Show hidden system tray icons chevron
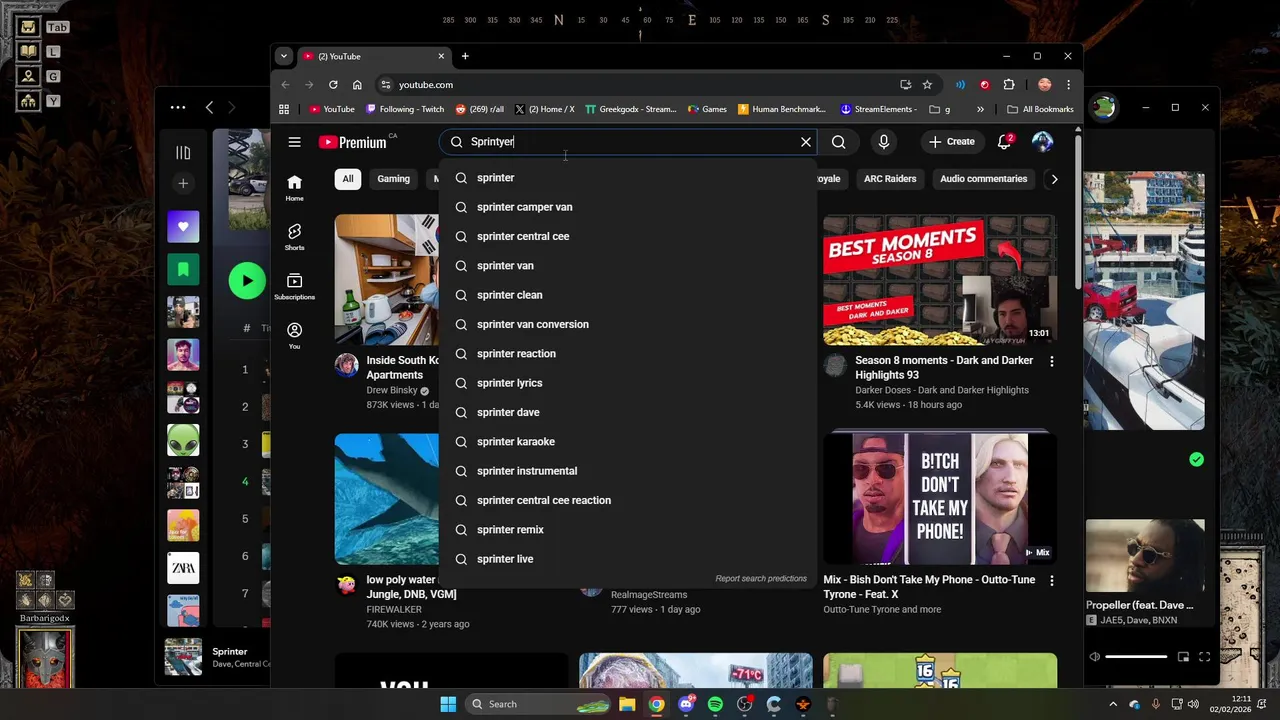Image resolution: width=1280 pixels, height=720 pixels. pos(1113,704)
